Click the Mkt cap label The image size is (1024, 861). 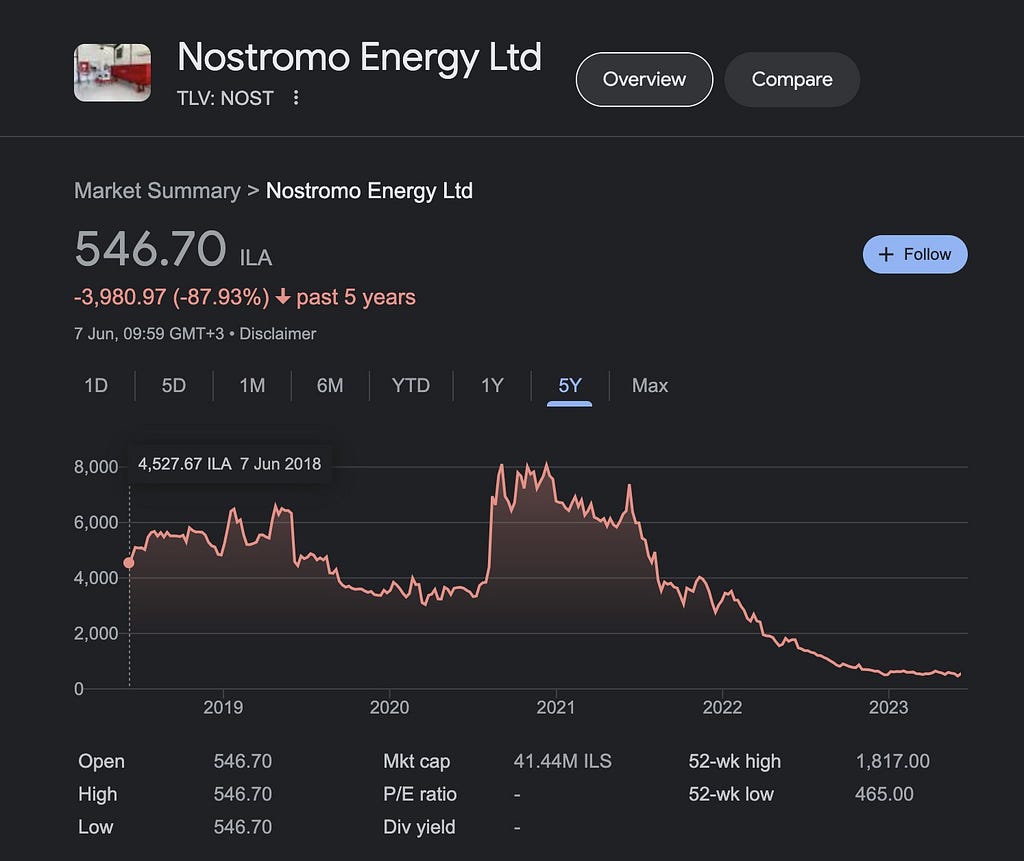pyautogui.click(x=416, y=761)
